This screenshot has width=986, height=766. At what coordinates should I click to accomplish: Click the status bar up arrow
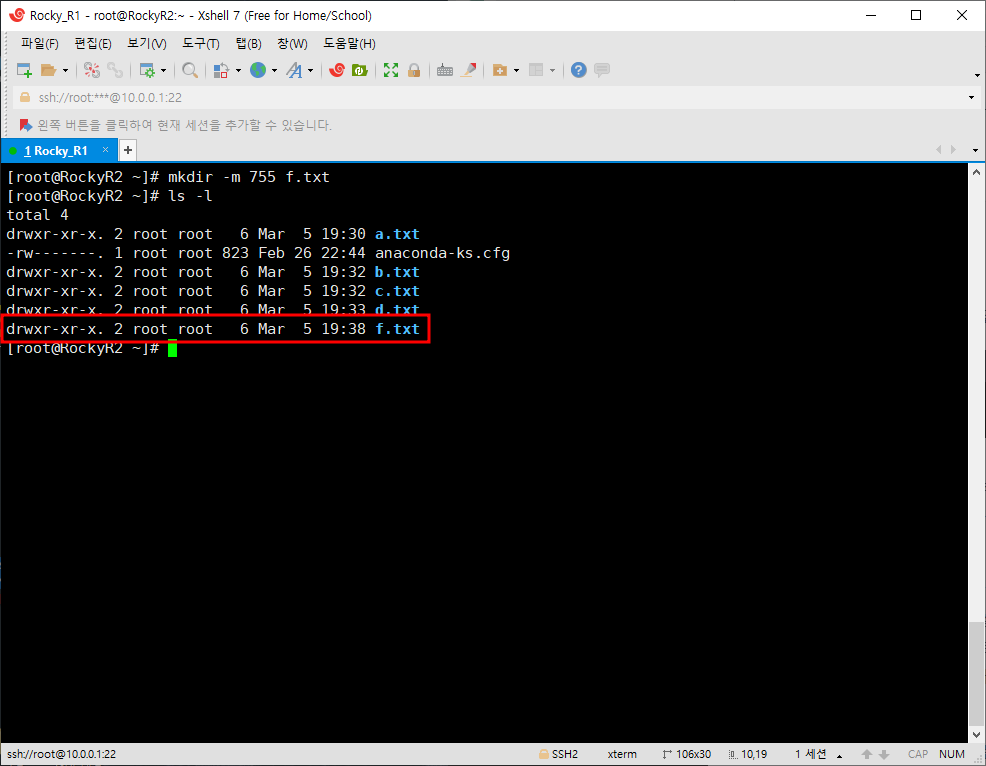coord(867,754)
